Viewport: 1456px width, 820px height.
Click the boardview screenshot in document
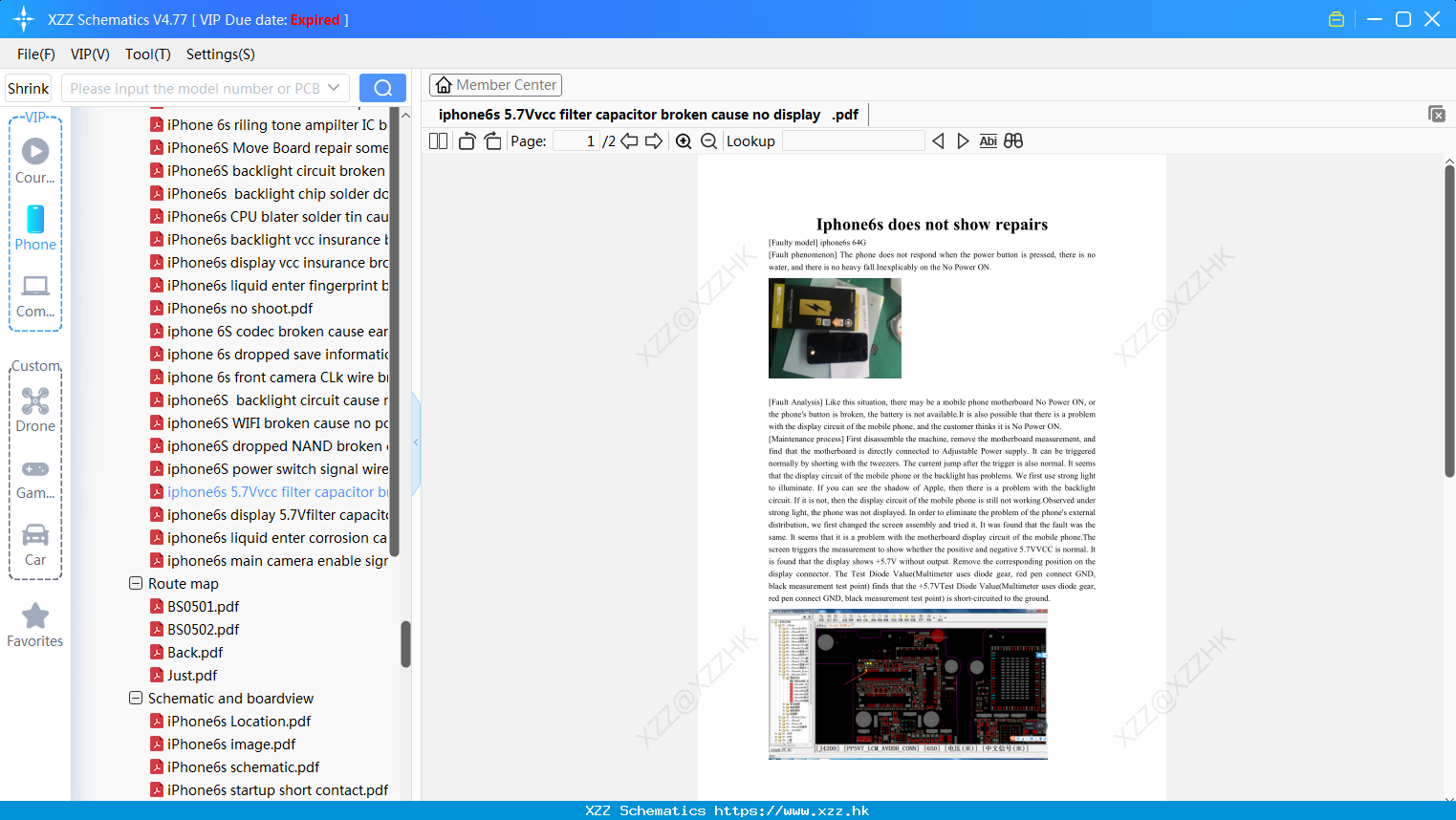(x=908, y=684)
